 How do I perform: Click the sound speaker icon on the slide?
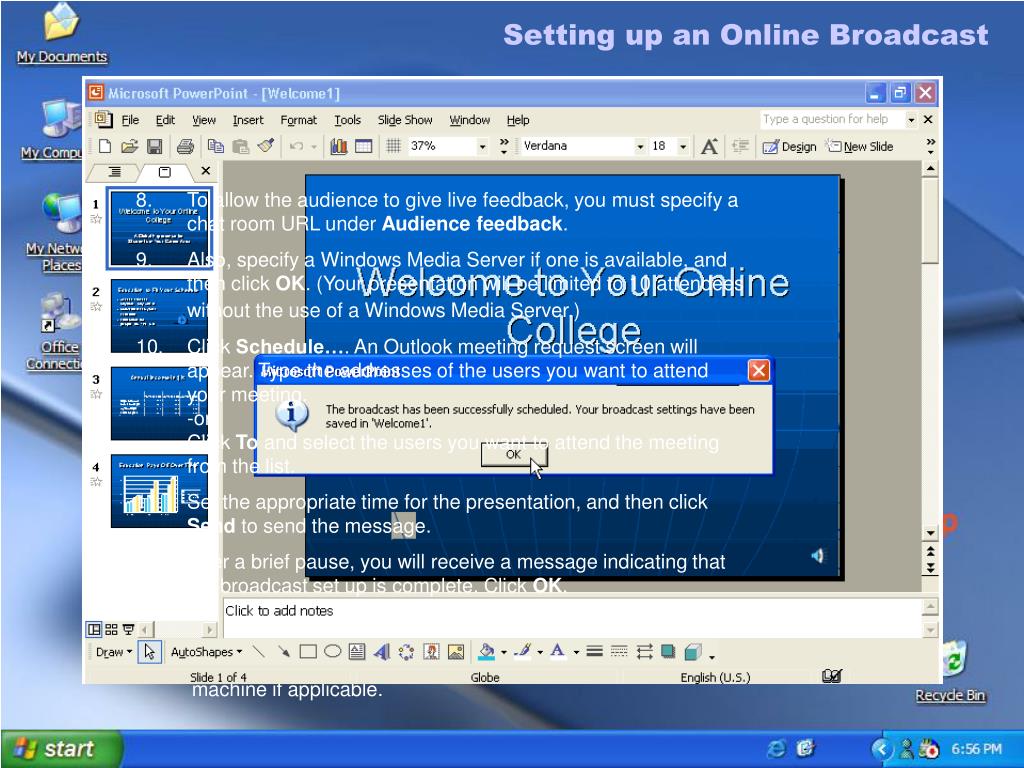[x=817, y=555]
